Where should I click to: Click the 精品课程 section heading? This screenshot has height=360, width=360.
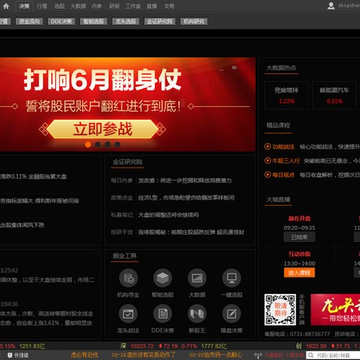pyautogui.click(x=278, y=125)
